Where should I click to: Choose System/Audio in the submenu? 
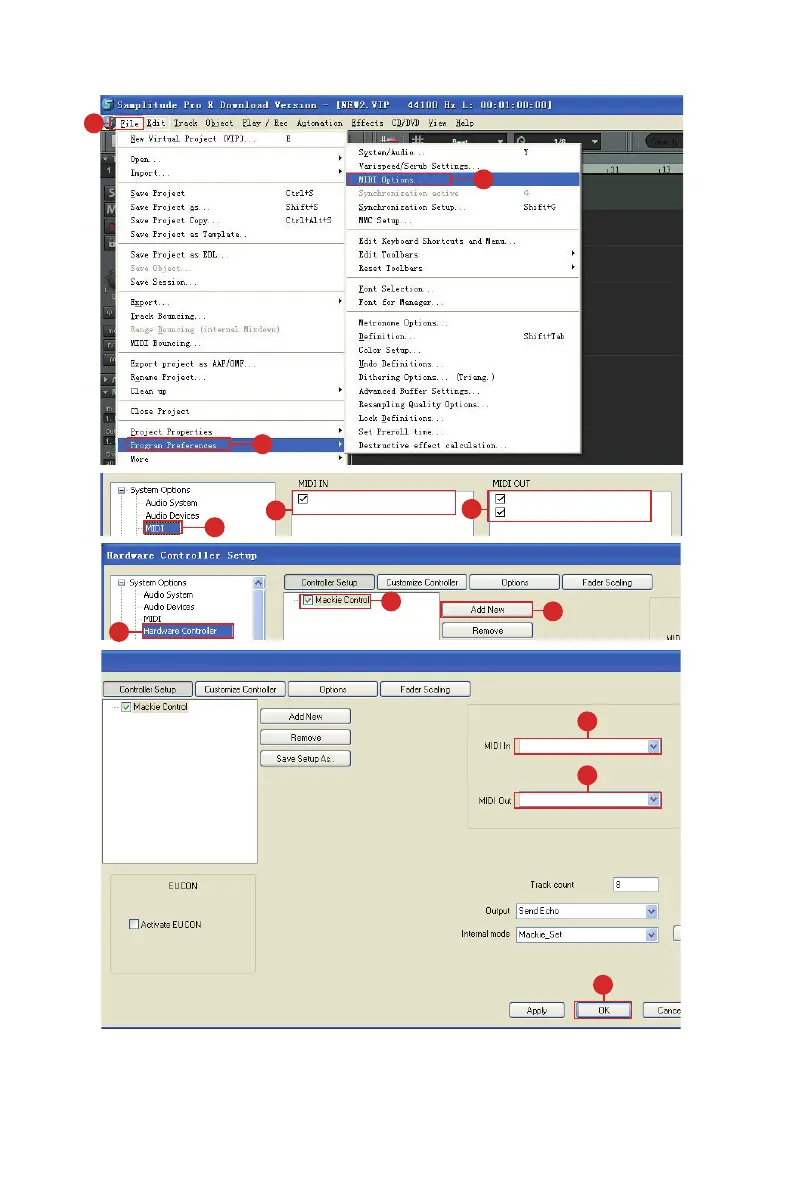point(462,153)
